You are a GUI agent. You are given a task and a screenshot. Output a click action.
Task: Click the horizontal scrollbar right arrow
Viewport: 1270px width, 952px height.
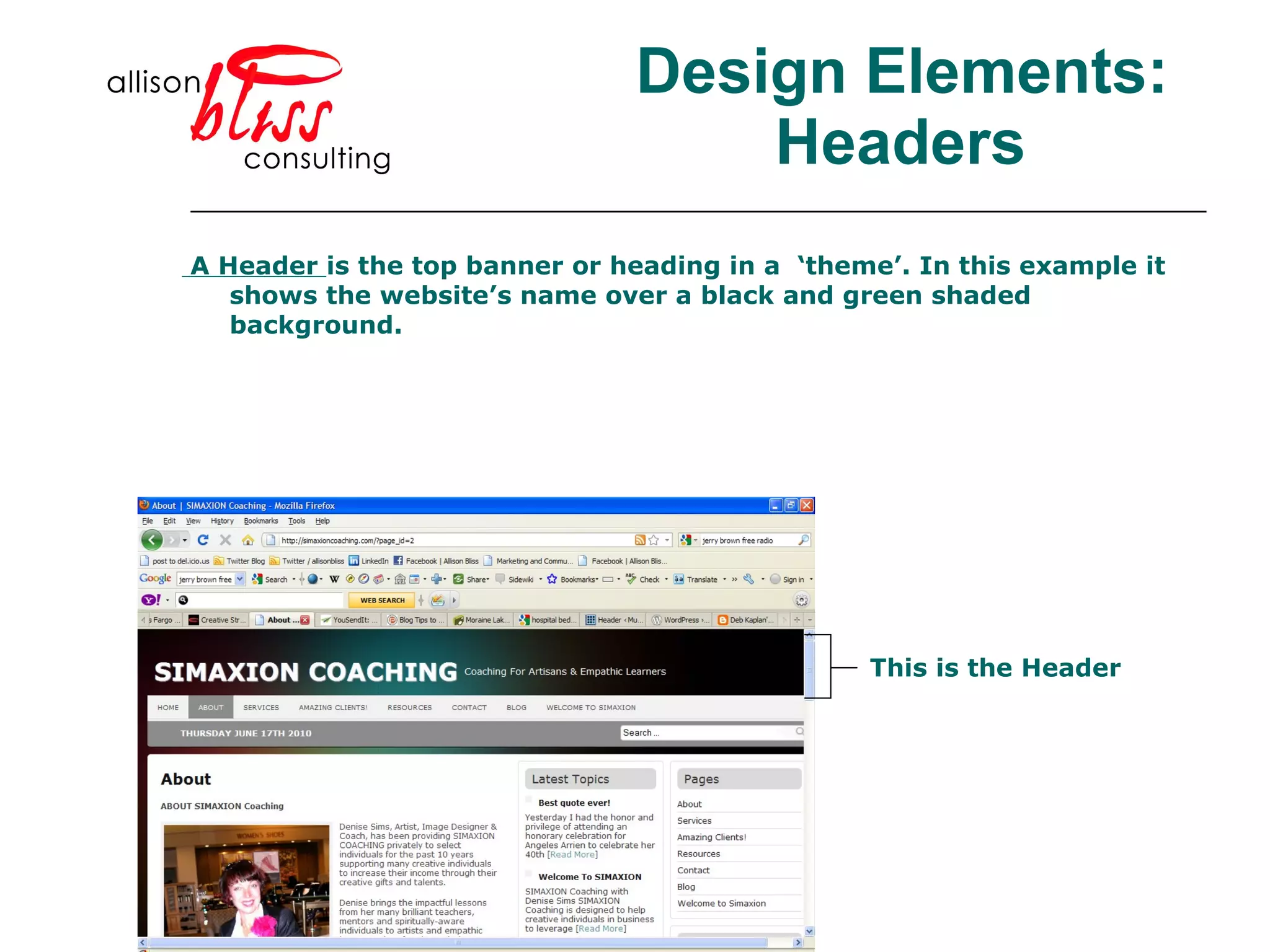click(x=797, y=942)
